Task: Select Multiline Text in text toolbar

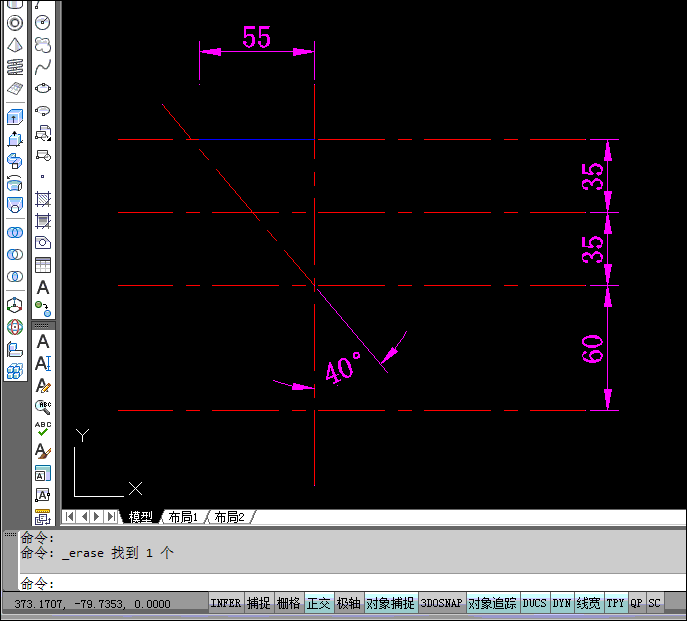Action: click(x=43, y=341)
